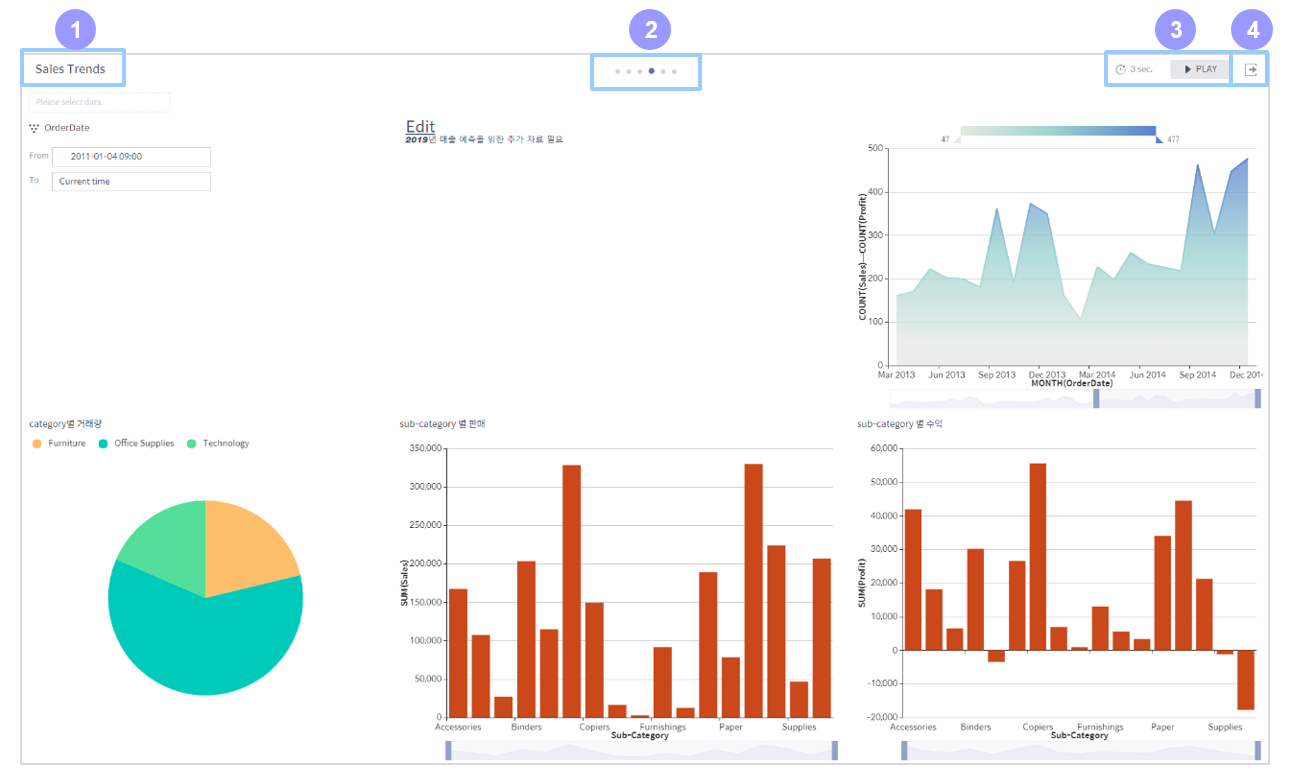This screenshot has width=1299, height=784.
Task: Click area chart zoom slider right handle
Action: (1258, 398)
